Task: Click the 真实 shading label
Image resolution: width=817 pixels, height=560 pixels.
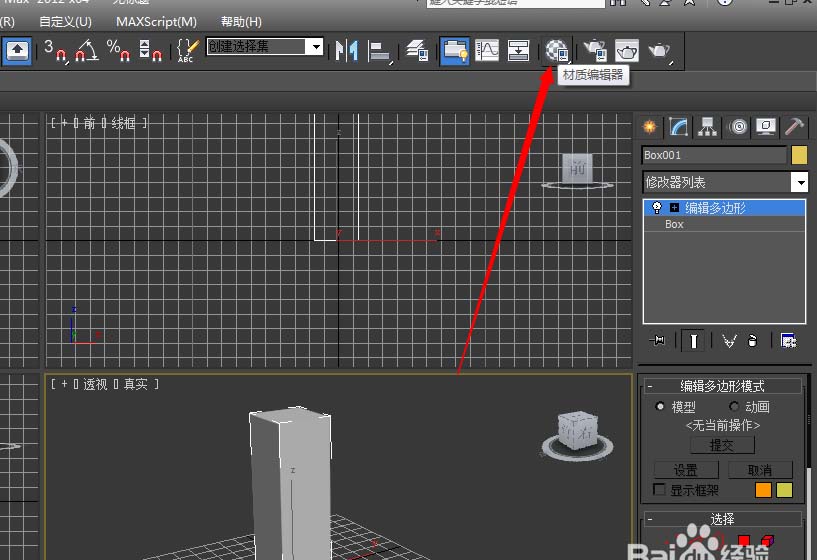Action: (136, 384)
